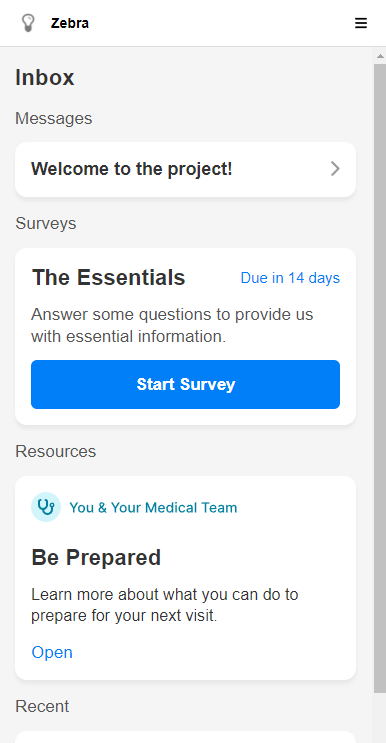Click the lightbulb logo icon
This screenshot has width=386, height=743.
(x=28, y=23)
